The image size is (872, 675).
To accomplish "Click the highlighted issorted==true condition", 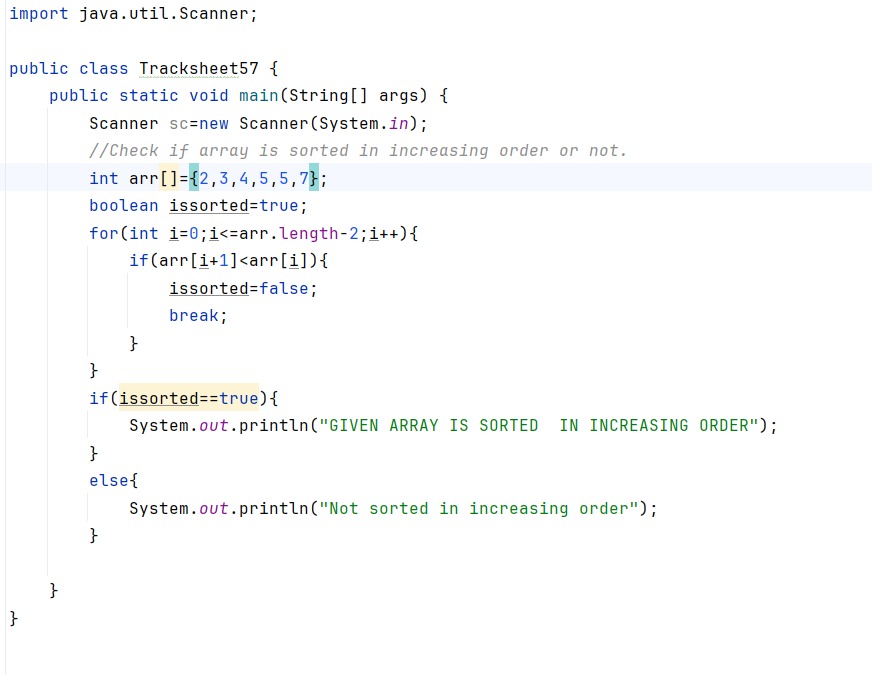I will tap(189, 399).
